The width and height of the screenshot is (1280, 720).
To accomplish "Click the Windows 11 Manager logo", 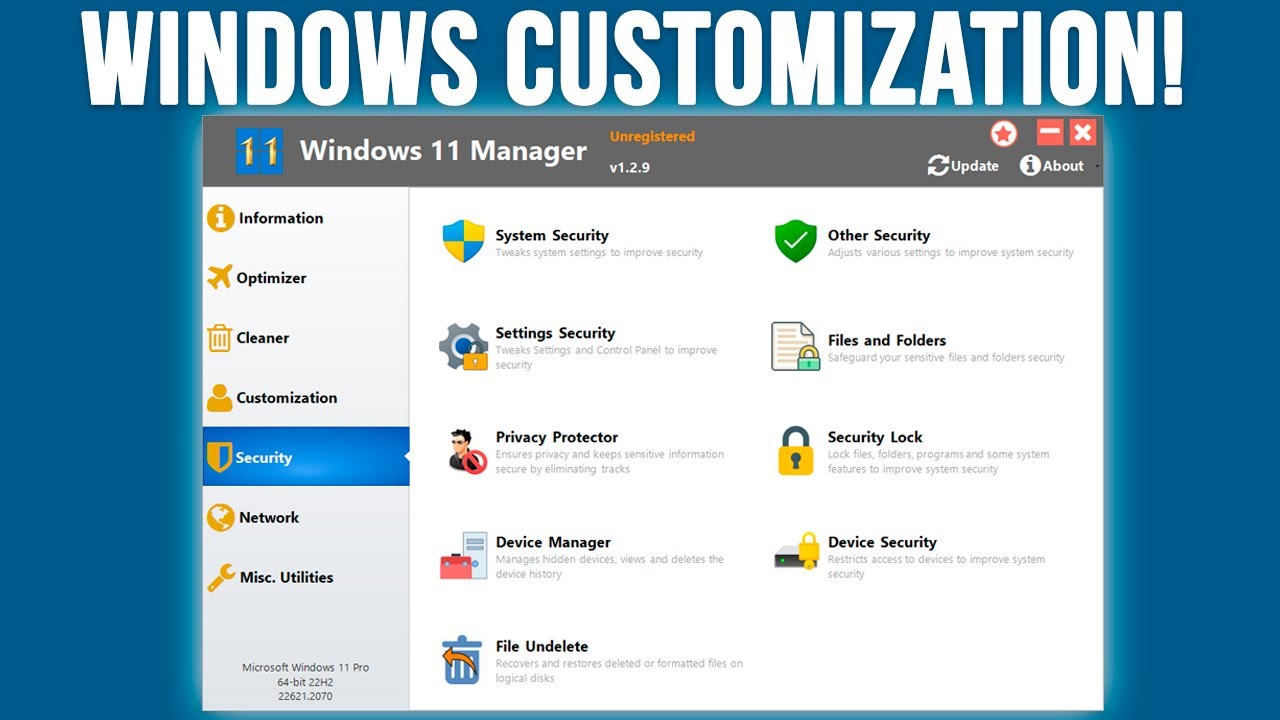I will point(259,151).
